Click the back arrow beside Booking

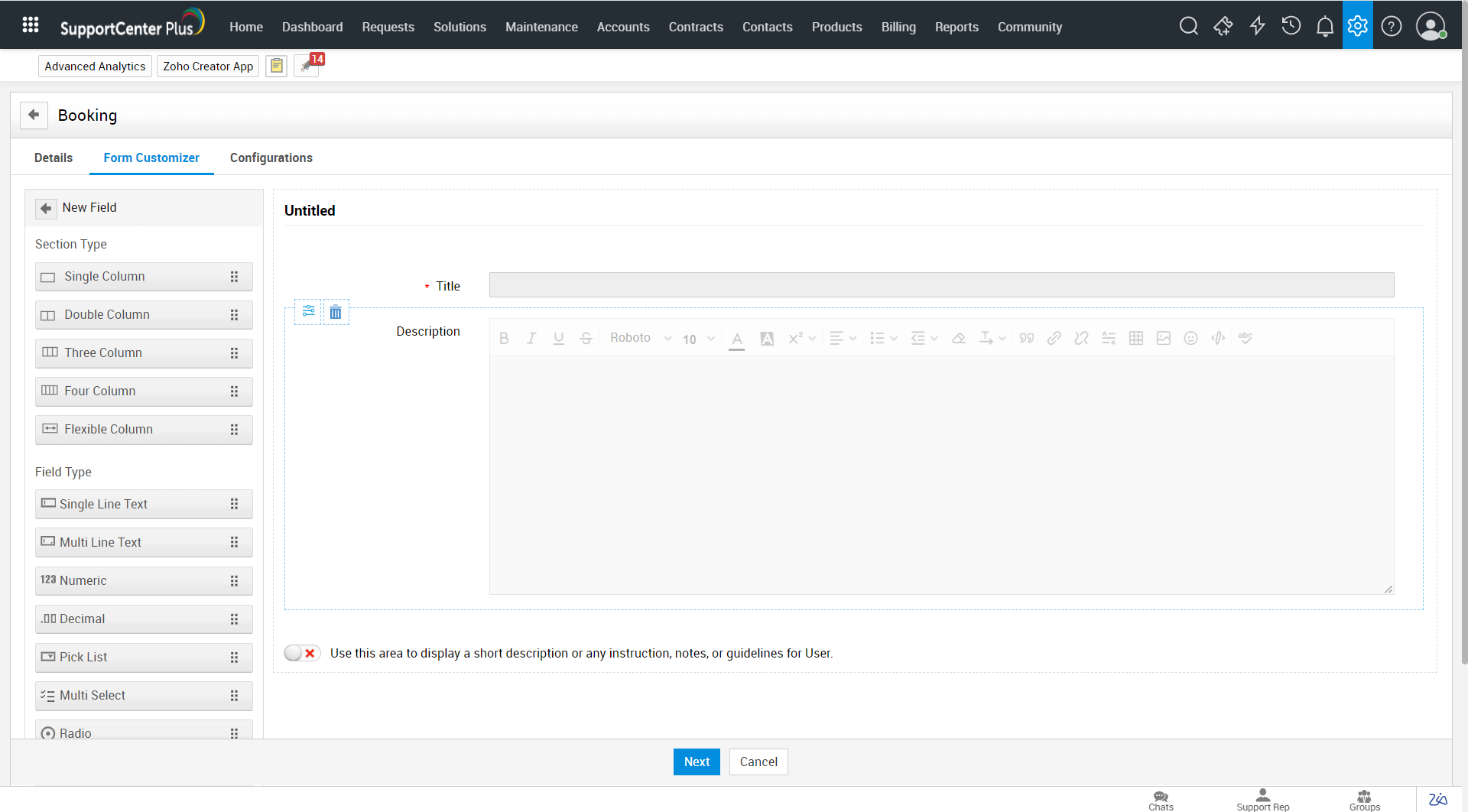click(34, 115)
